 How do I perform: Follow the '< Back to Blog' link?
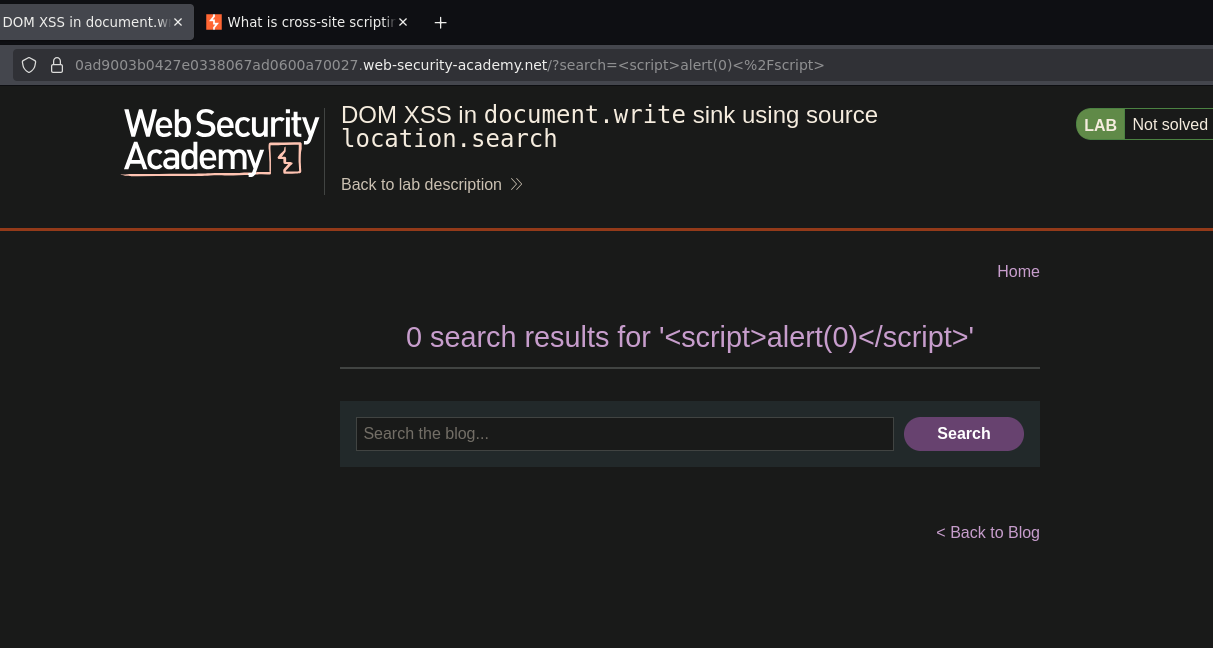pyautogui.click(x=988, y=533)
